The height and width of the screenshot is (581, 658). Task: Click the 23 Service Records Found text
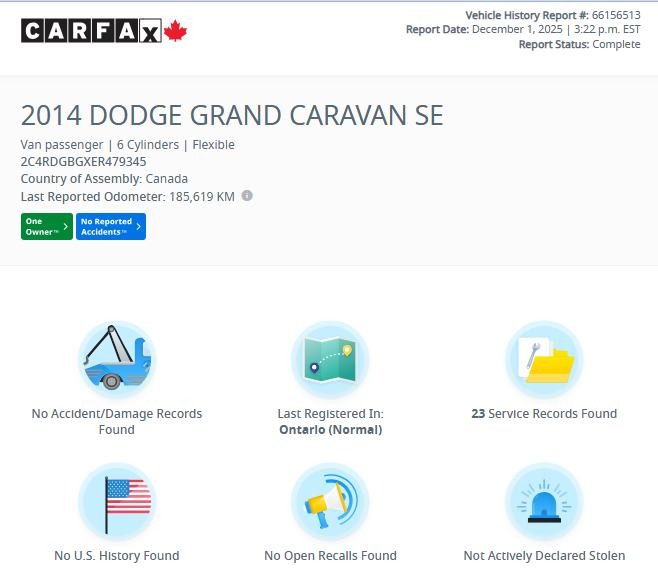(544, 414)
